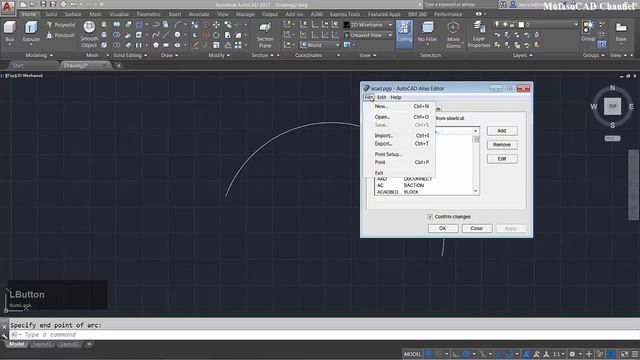Screen dimensions: 640x360
Task: Choose the Presspull tool
Action: pos(61,36)
